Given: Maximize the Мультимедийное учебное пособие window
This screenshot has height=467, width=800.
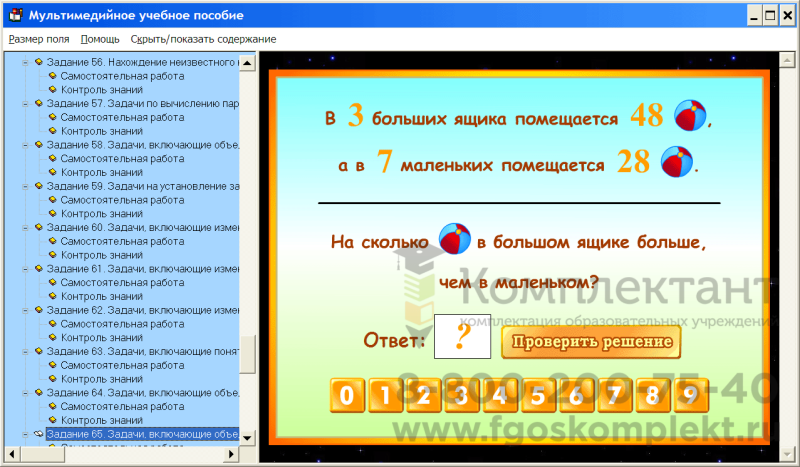Looking at the screenshot, I should pyautogui.click(x=770, y=15).
